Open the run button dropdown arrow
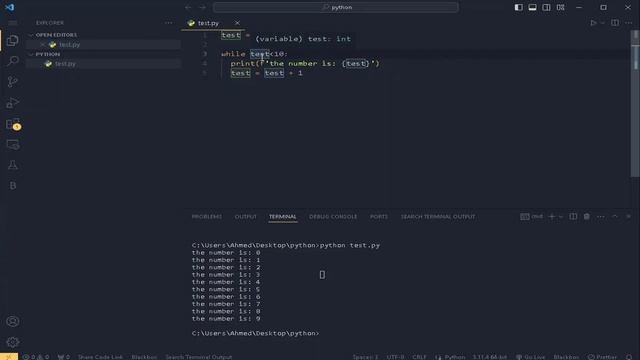This screenshot has height=360, width=640. [x=602, y=23]
